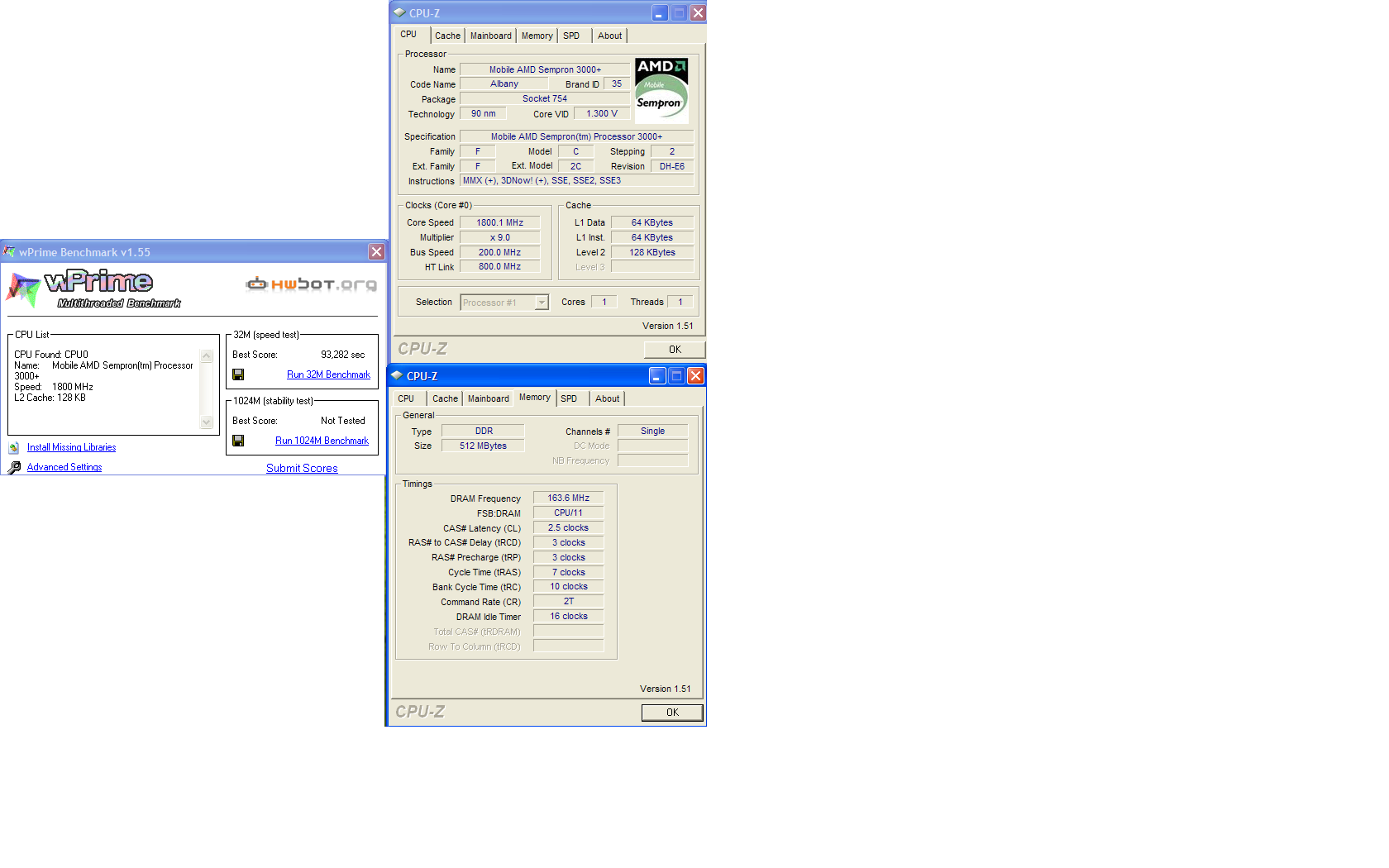This screenshot has width=1389, height=868.
Task: Click the Brand ID 35 value
Action: 617,84
